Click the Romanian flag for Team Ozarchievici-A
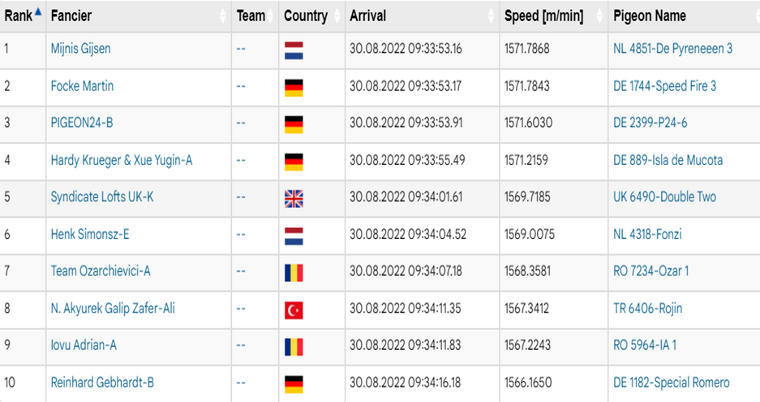The image size is (760, 402). point(294,273)
